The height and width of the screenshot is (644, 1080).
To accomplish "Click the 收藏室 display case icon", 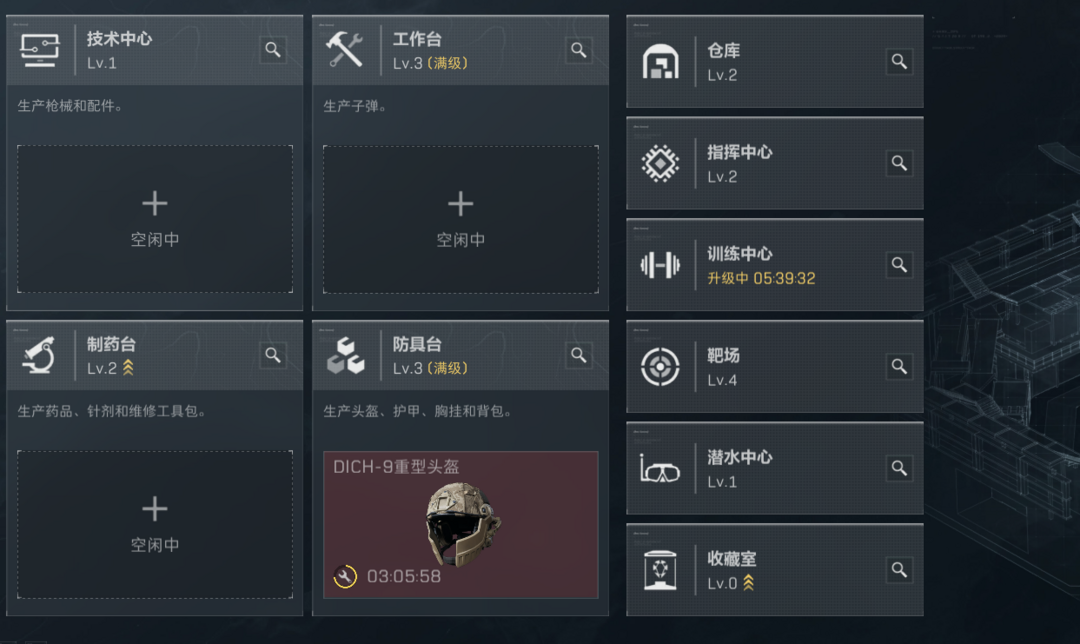I will pos(660,570).
